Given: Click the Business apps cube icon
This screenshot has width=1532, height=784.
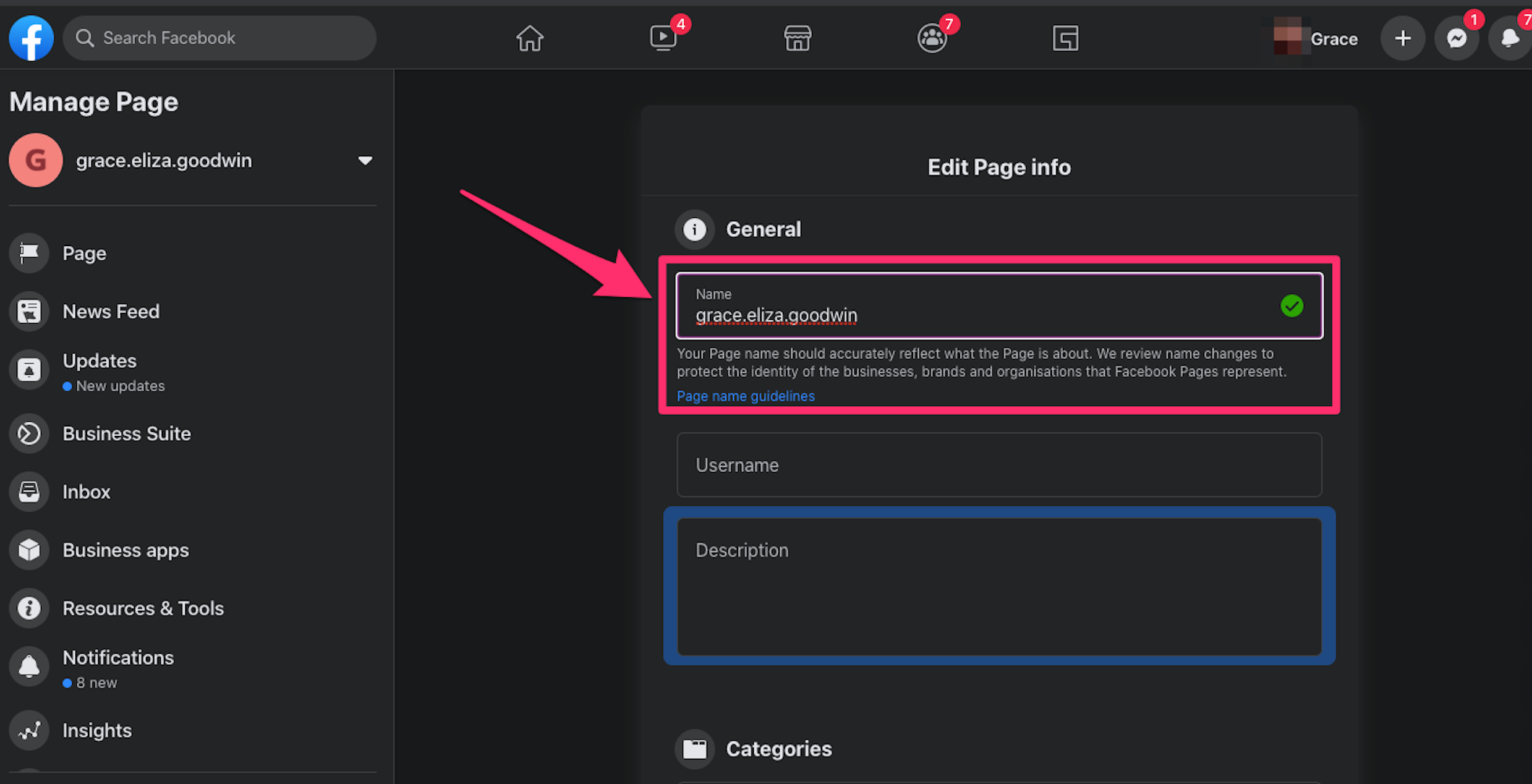Looking at the screenshot, I should pyautogui.click(x=29, y=550).
